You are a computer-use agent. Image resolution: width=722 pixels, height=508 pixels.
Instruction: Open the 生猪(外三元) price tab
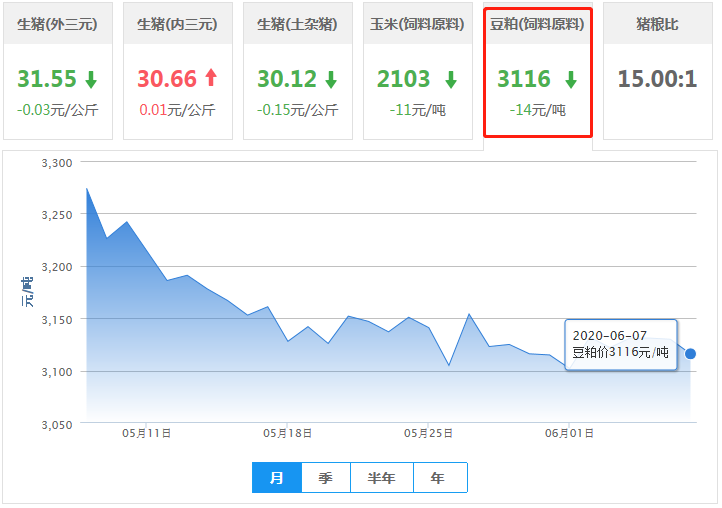point(57,24)
